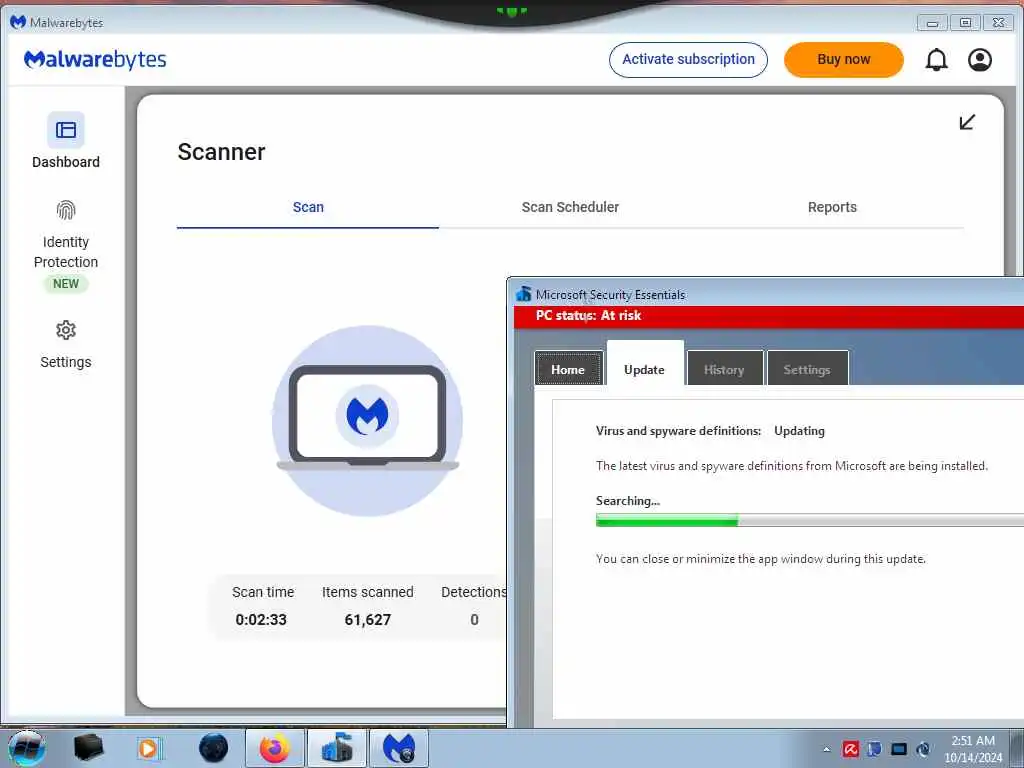Open Firefox from the taskbar
The width and height of the screenshot is (1024, 768).
[x=275, y=748]
